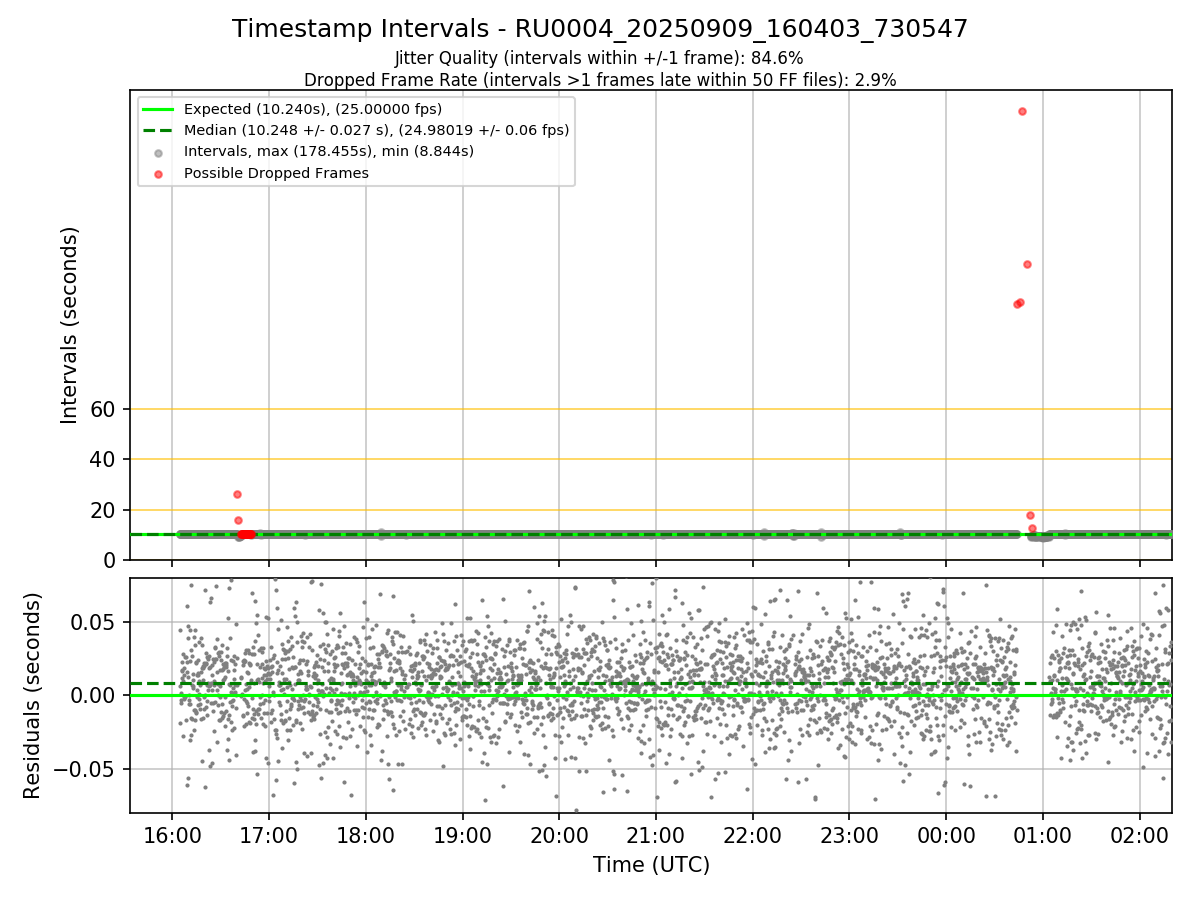Screen dimensions: 1200x900
Task: Click the 'Residuals (seconds)' y-axis label
Action: pos(32,695)
